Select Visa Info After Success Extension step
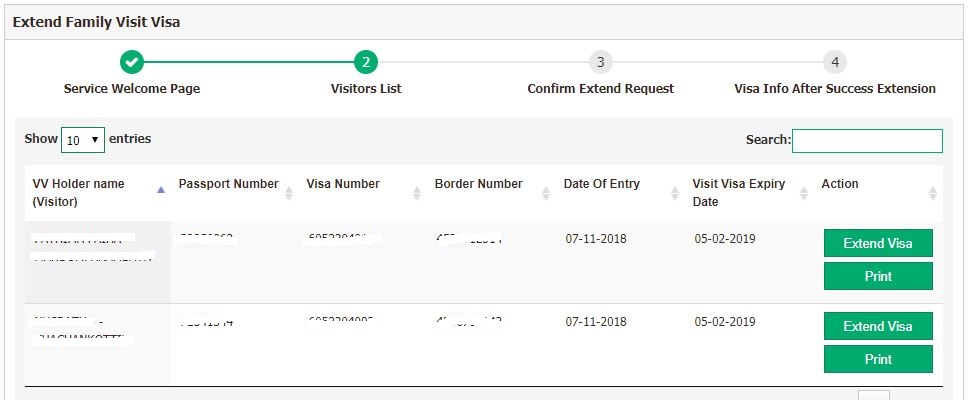Image resolution: width=973 pixels, height=400 pixels. click(835, 89)
